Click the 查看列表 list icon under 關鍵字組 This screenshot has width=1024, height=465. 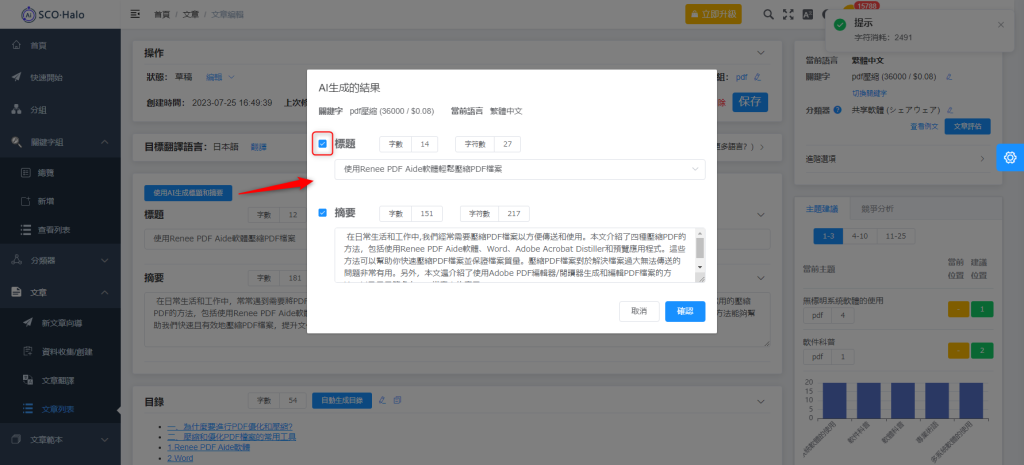click(x=26, y=229)
